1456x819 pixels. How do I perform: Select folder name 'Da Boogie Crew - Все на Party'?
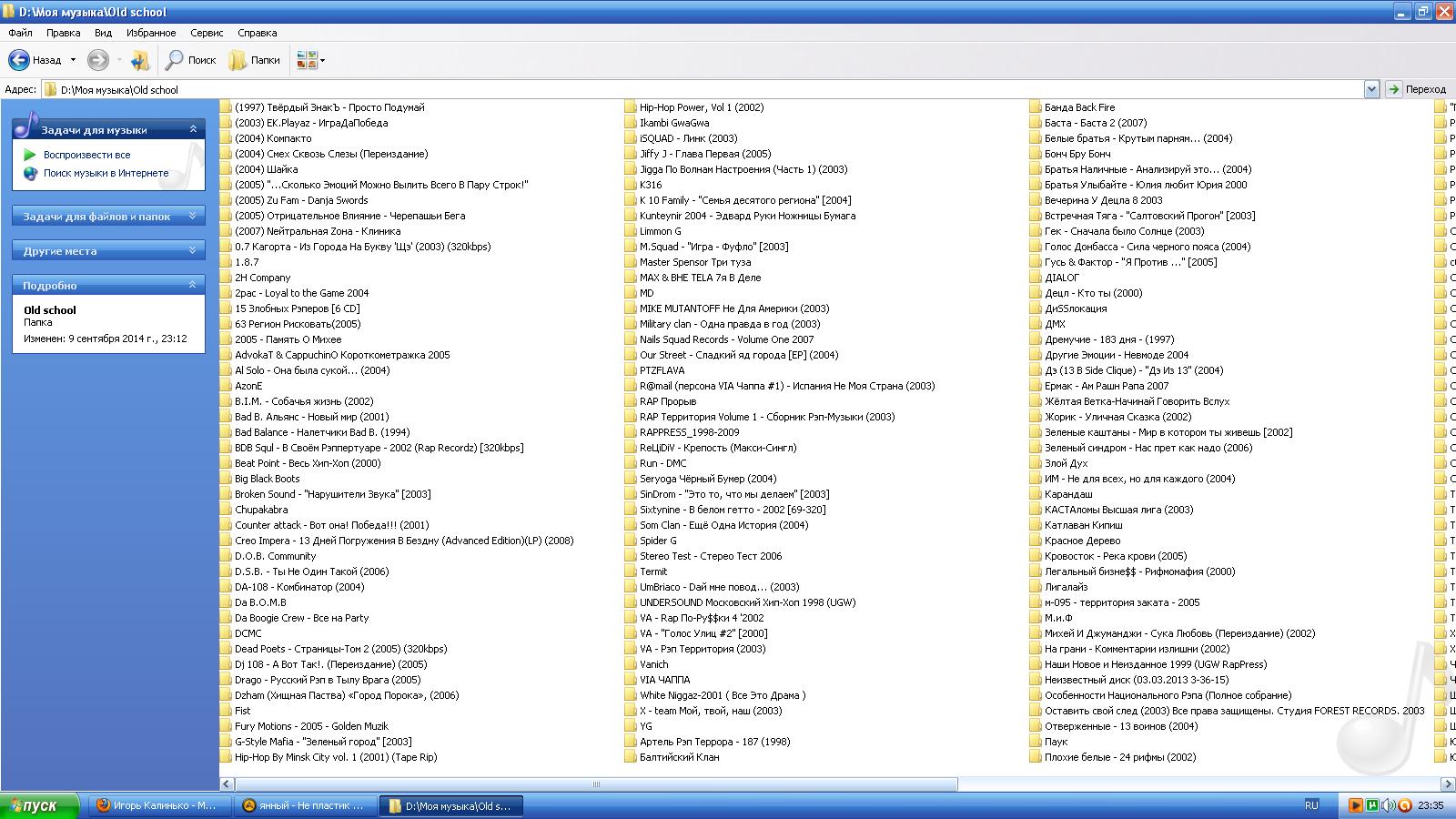(302, 618)
